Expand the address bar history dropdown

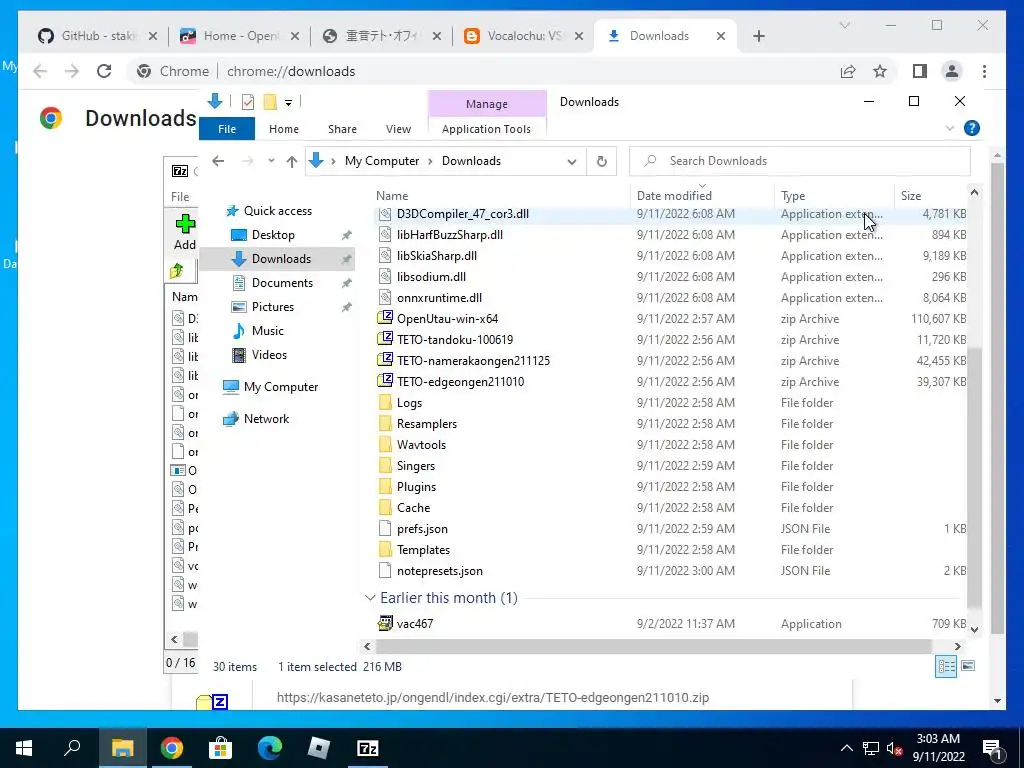pos(571,161)
